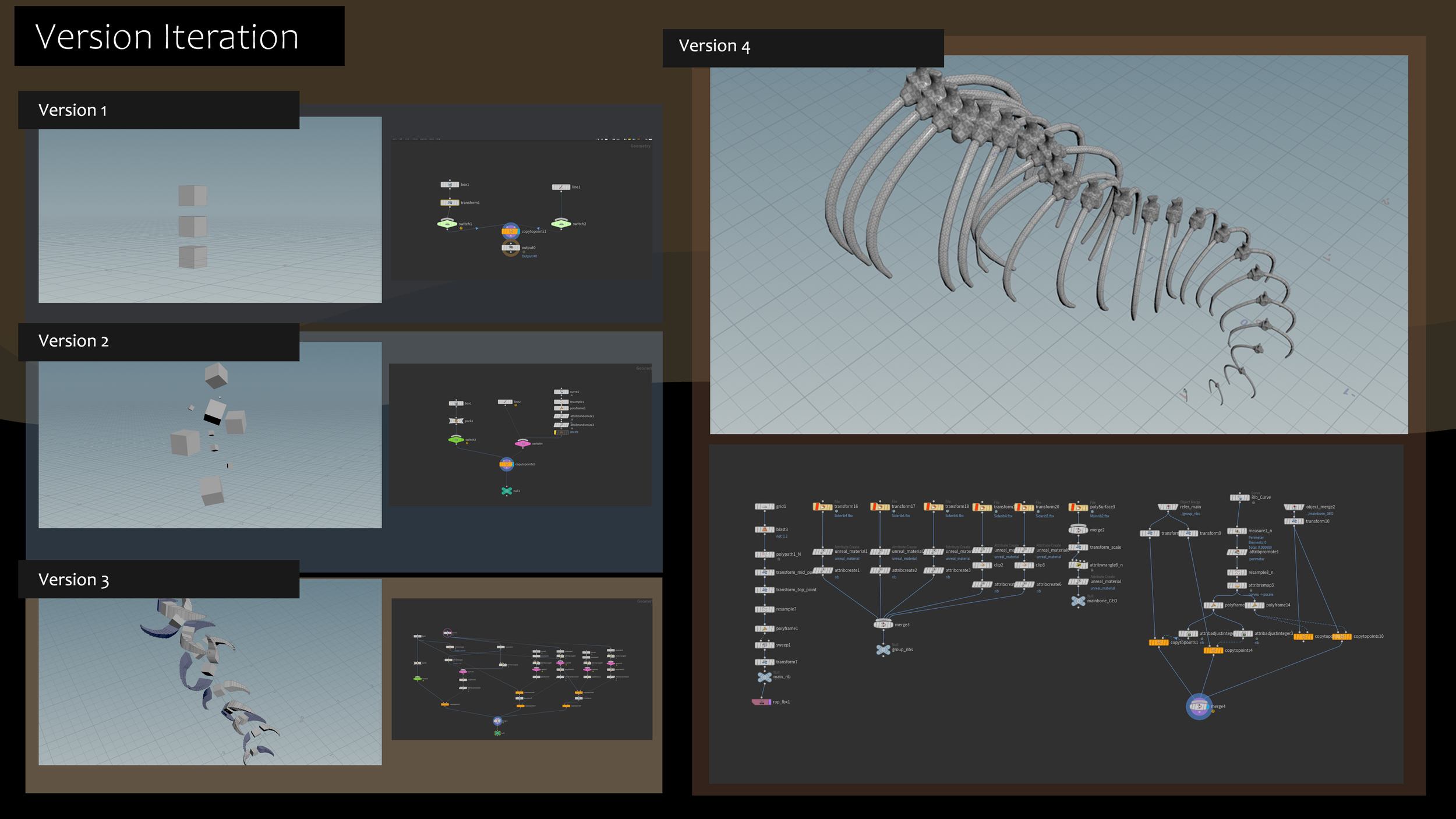Viewport: 1456px width, 819px height.
Task: Click the line1 node in Version 1 graph
Action: 560,187
